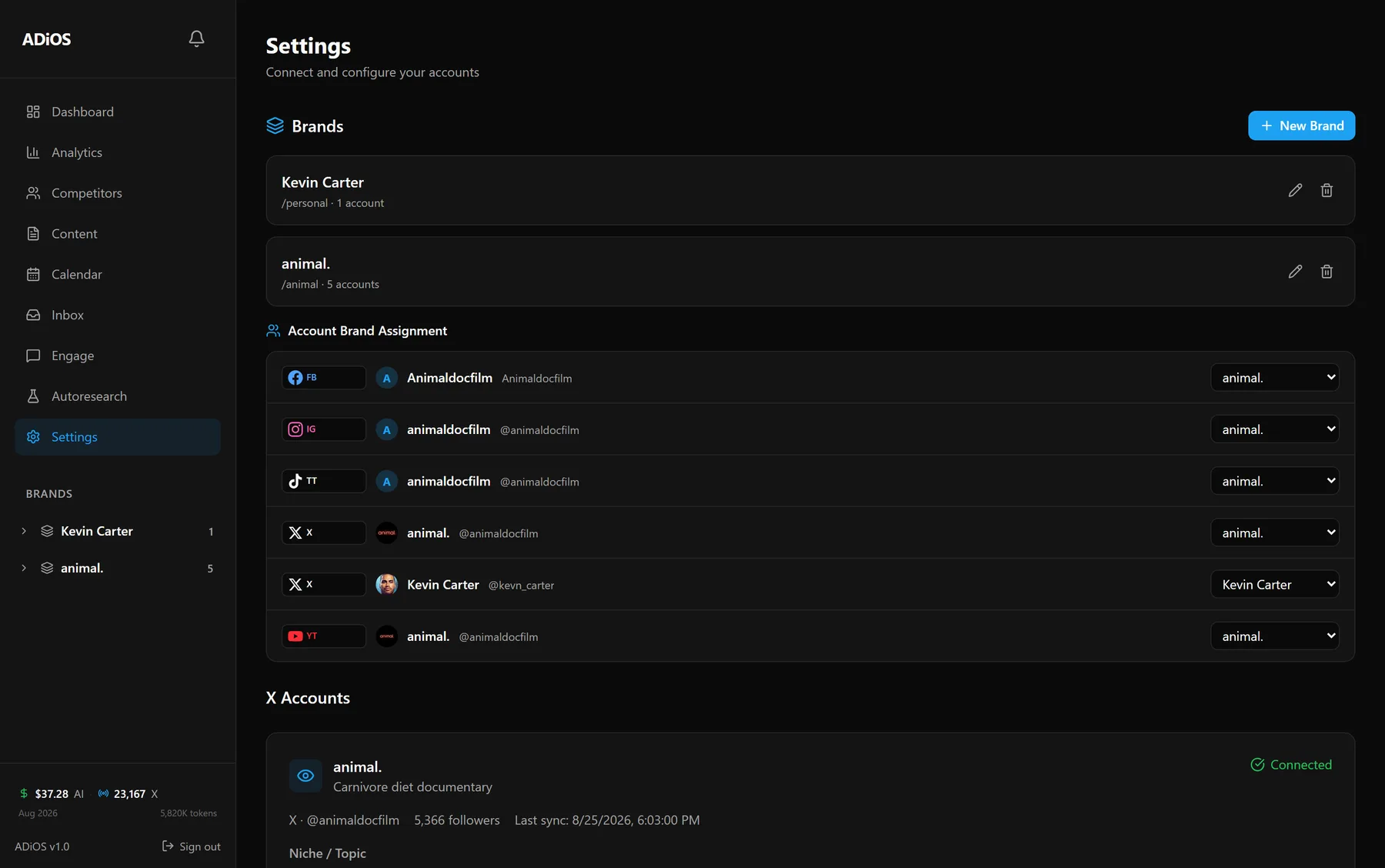
Task: Open Content page
Action: pos(118,234)
